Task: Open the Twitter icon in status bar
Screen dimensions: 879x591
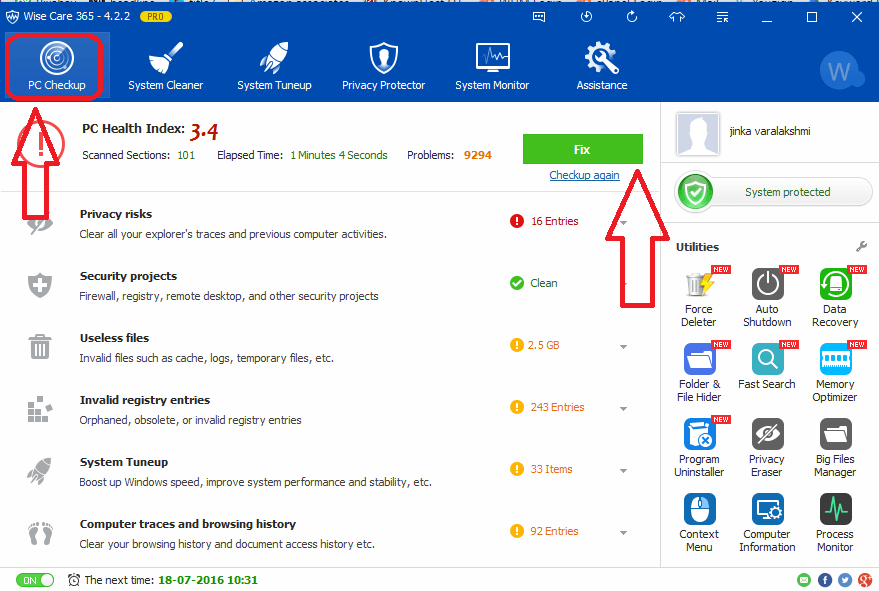Action: click(x=844, y=580)
